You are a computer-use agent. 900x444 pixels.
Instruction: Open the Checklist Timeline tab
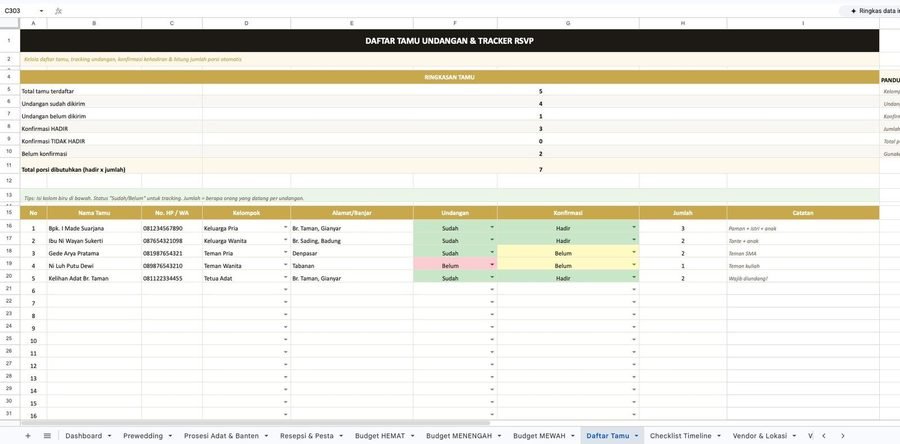click(x=681, y=436)
